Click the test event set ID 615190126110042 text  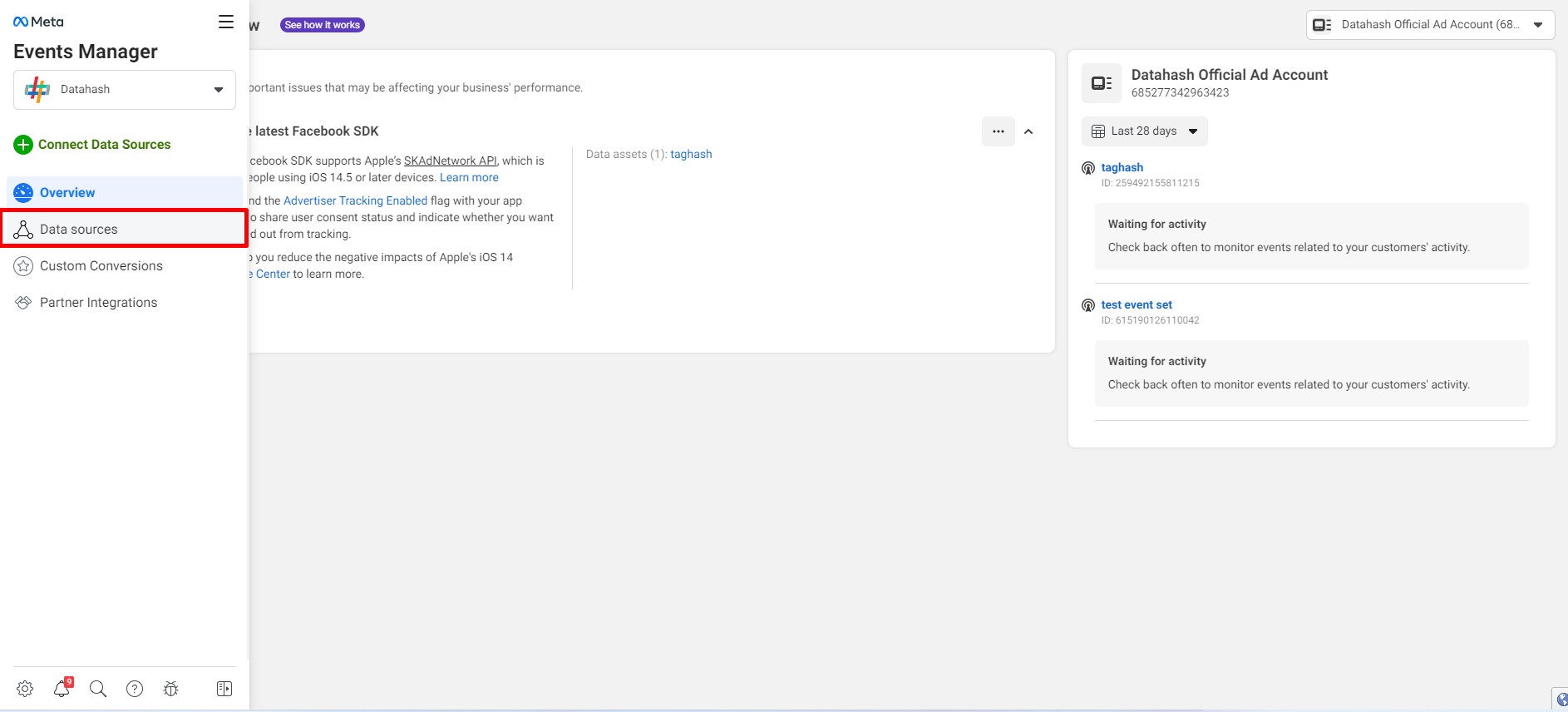[x=1151, y=320]
